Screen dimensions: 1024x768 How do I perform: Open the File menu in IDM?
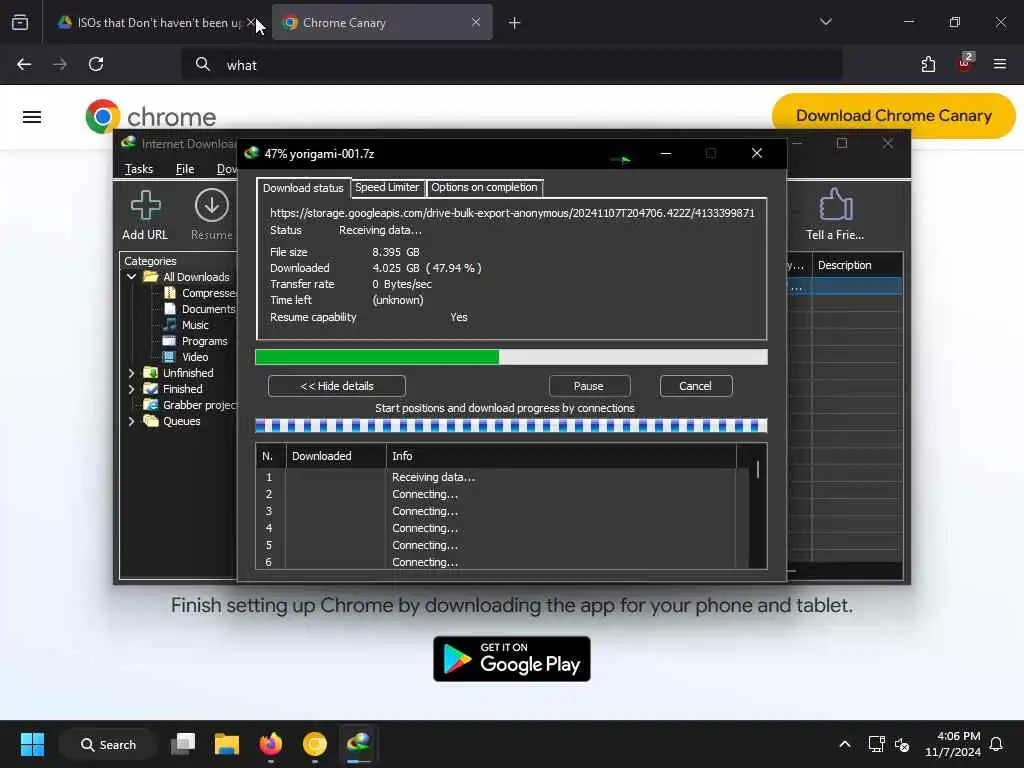pos(185,169)
